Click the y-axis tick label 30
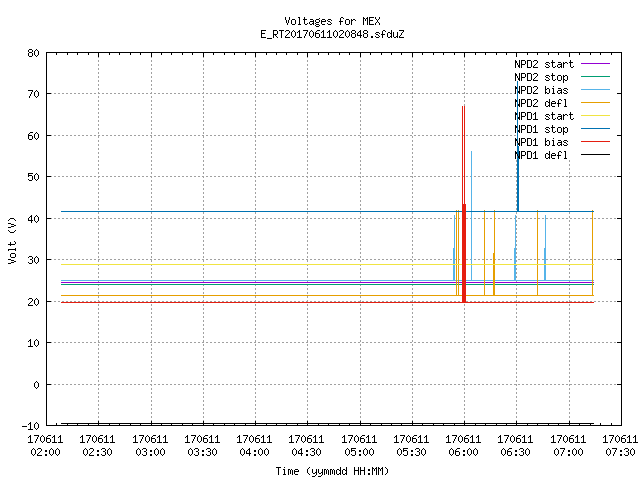The width and height of the screenshot is (640, 480). [33, 260]
